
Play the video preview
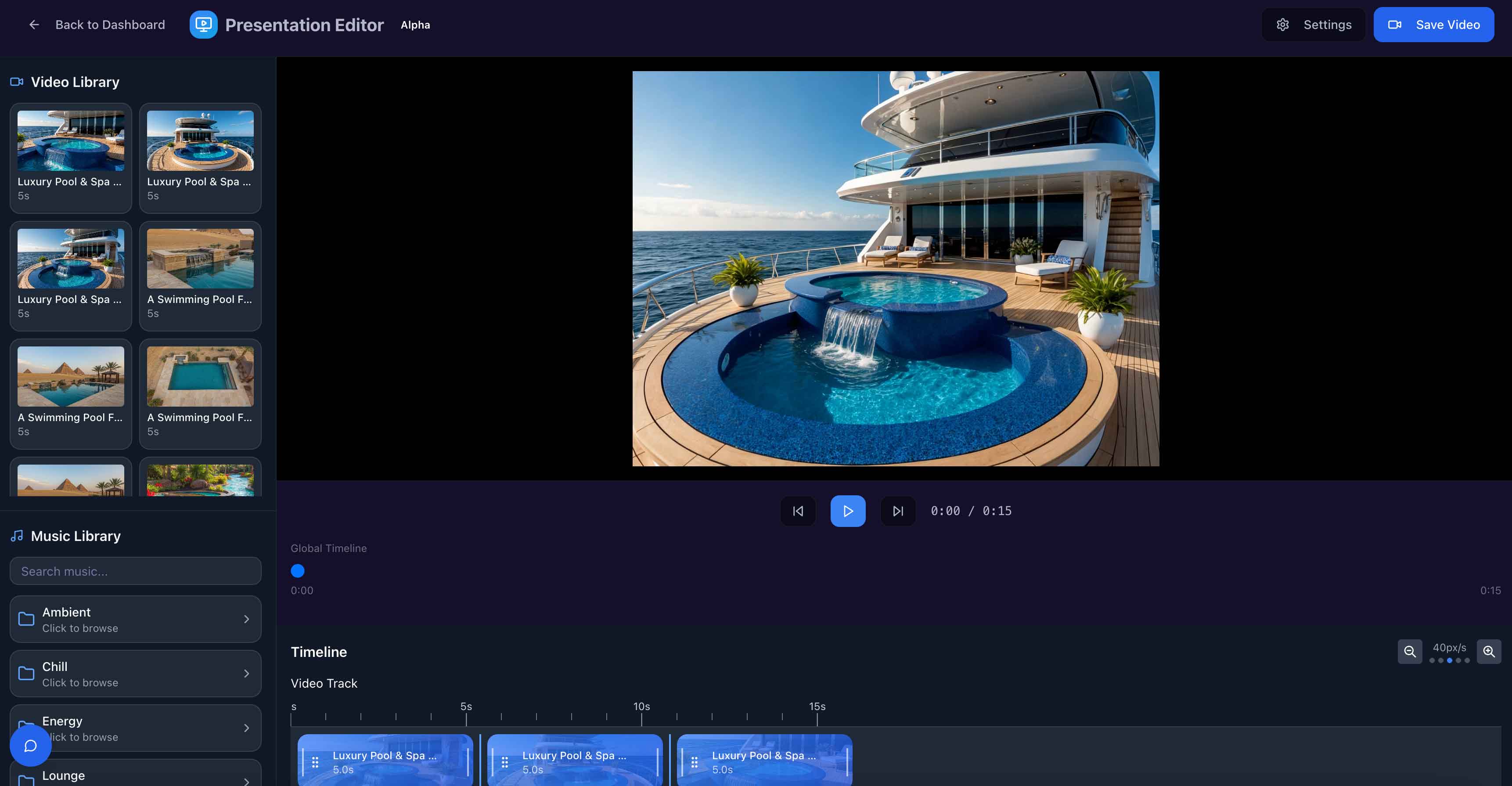pyautogui.click(x=848, y=511)
